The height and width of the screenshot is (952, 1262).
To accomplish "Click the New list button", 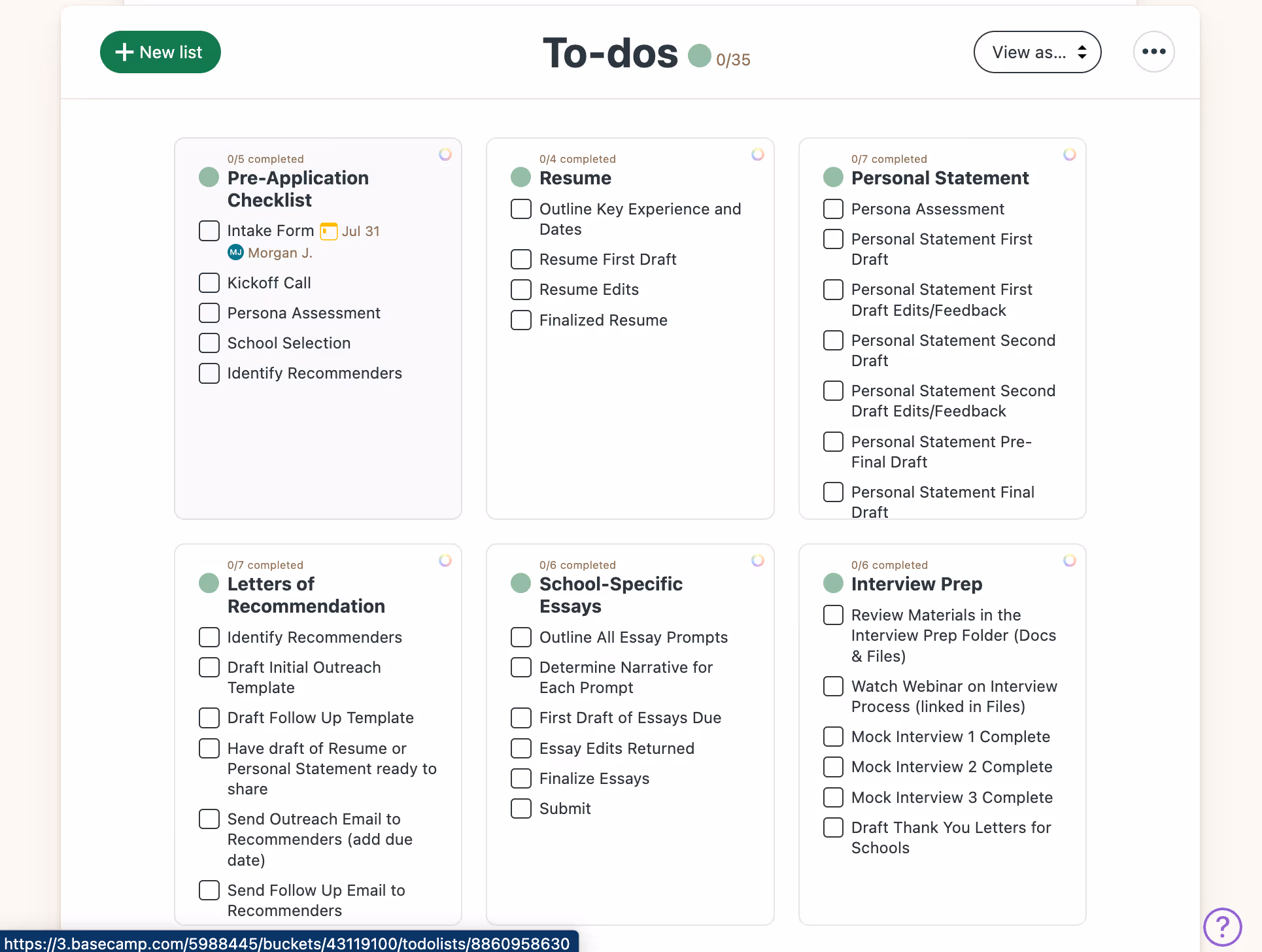I will 160,52.
